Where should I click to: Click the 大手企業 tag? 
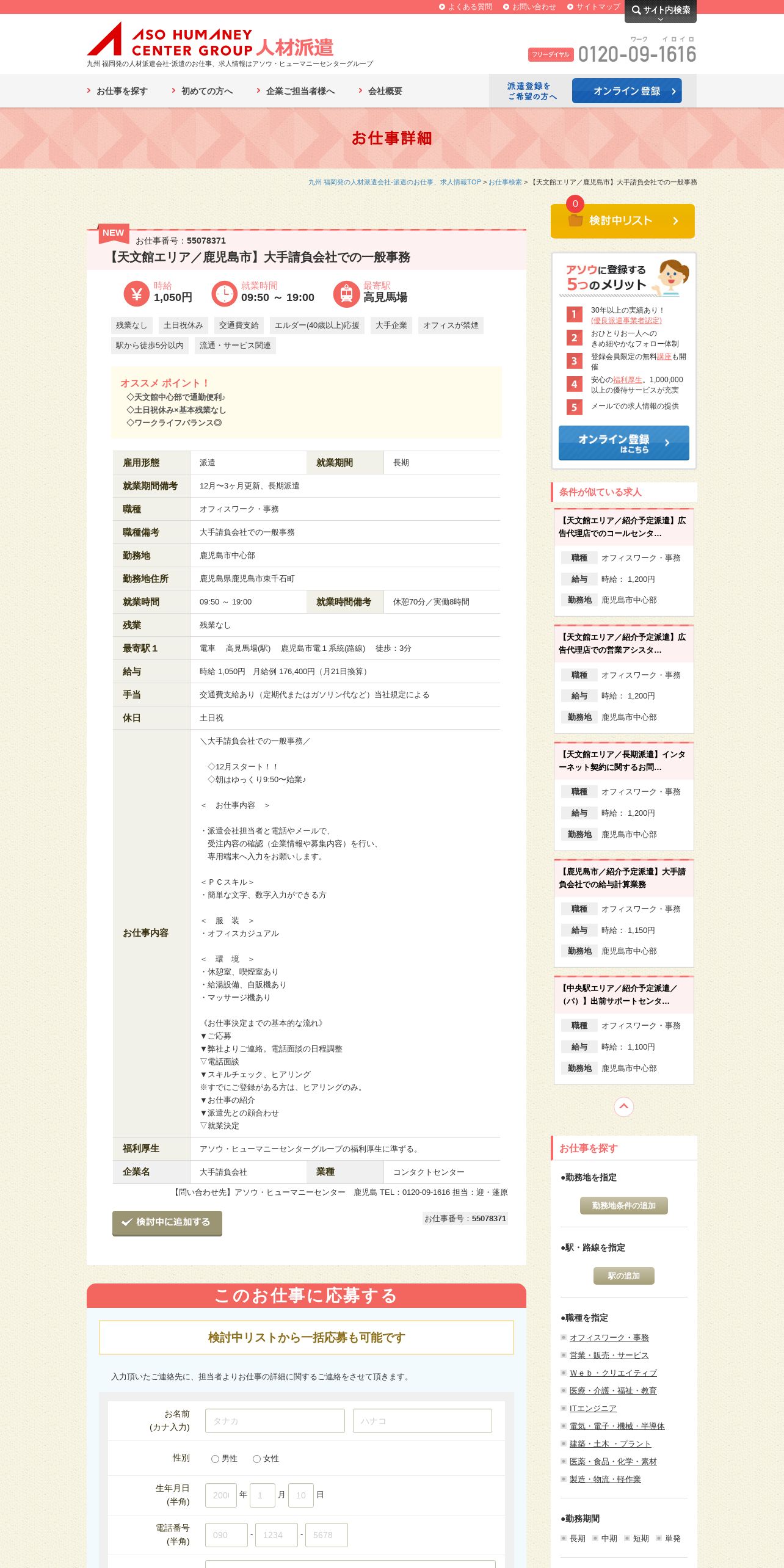click(391, 325)
